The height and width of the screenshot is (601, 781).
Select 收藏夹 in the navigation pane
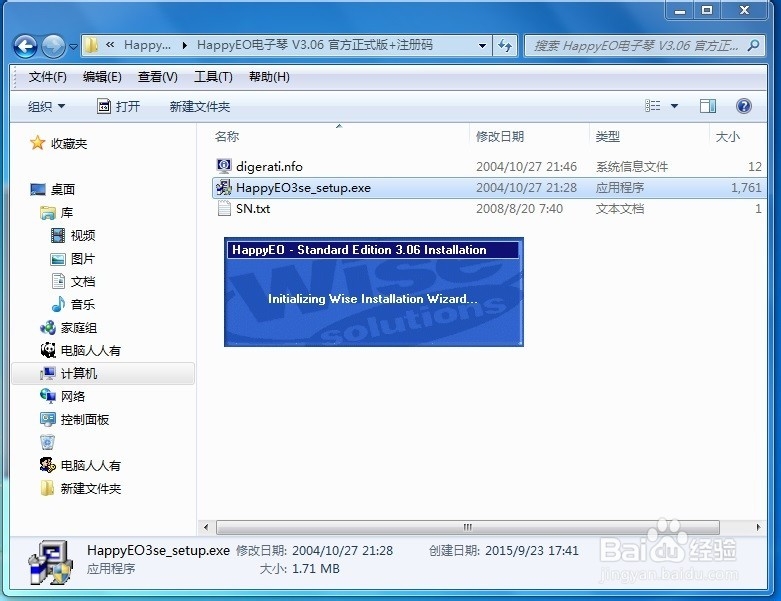click(x=69, y=143)
